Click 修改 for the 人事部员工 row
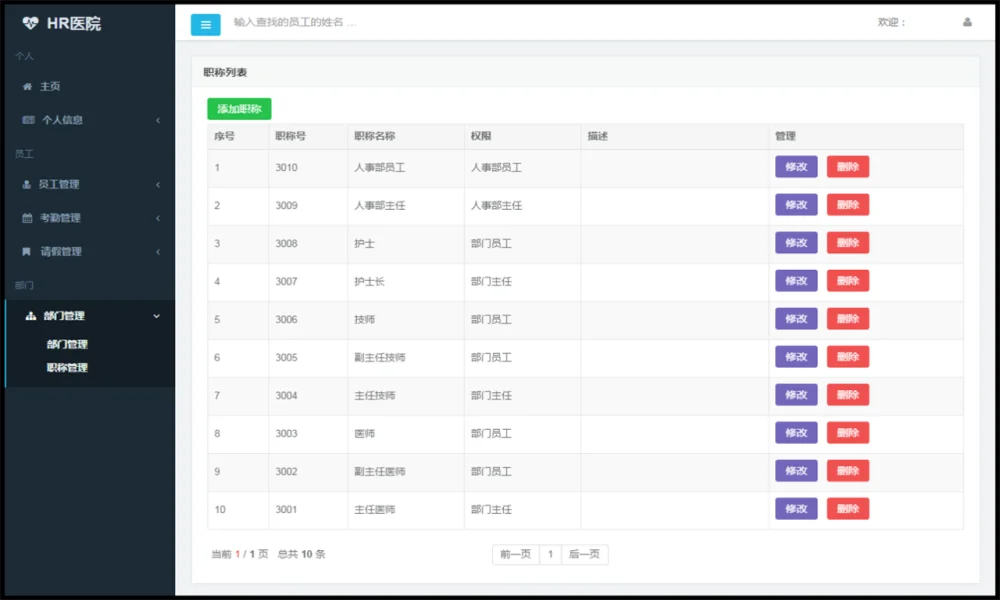Screen dimensions: 1000x600 tap(796, 167)
